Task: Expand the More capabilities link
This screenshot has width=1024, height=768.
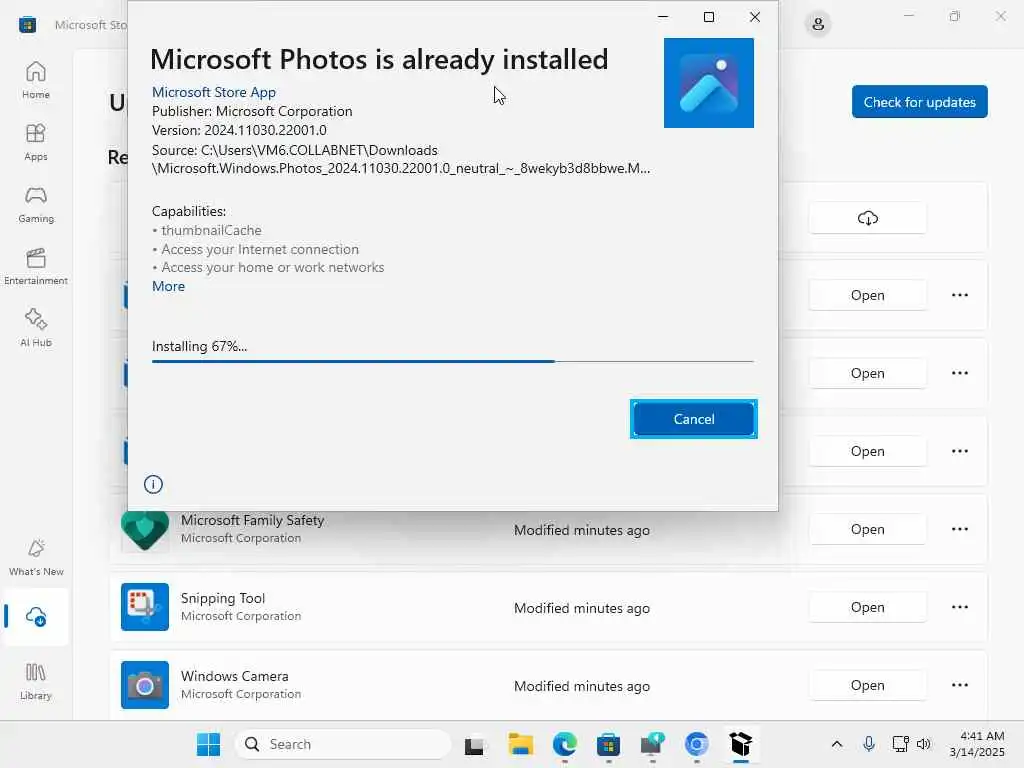Action: [168, 286]
